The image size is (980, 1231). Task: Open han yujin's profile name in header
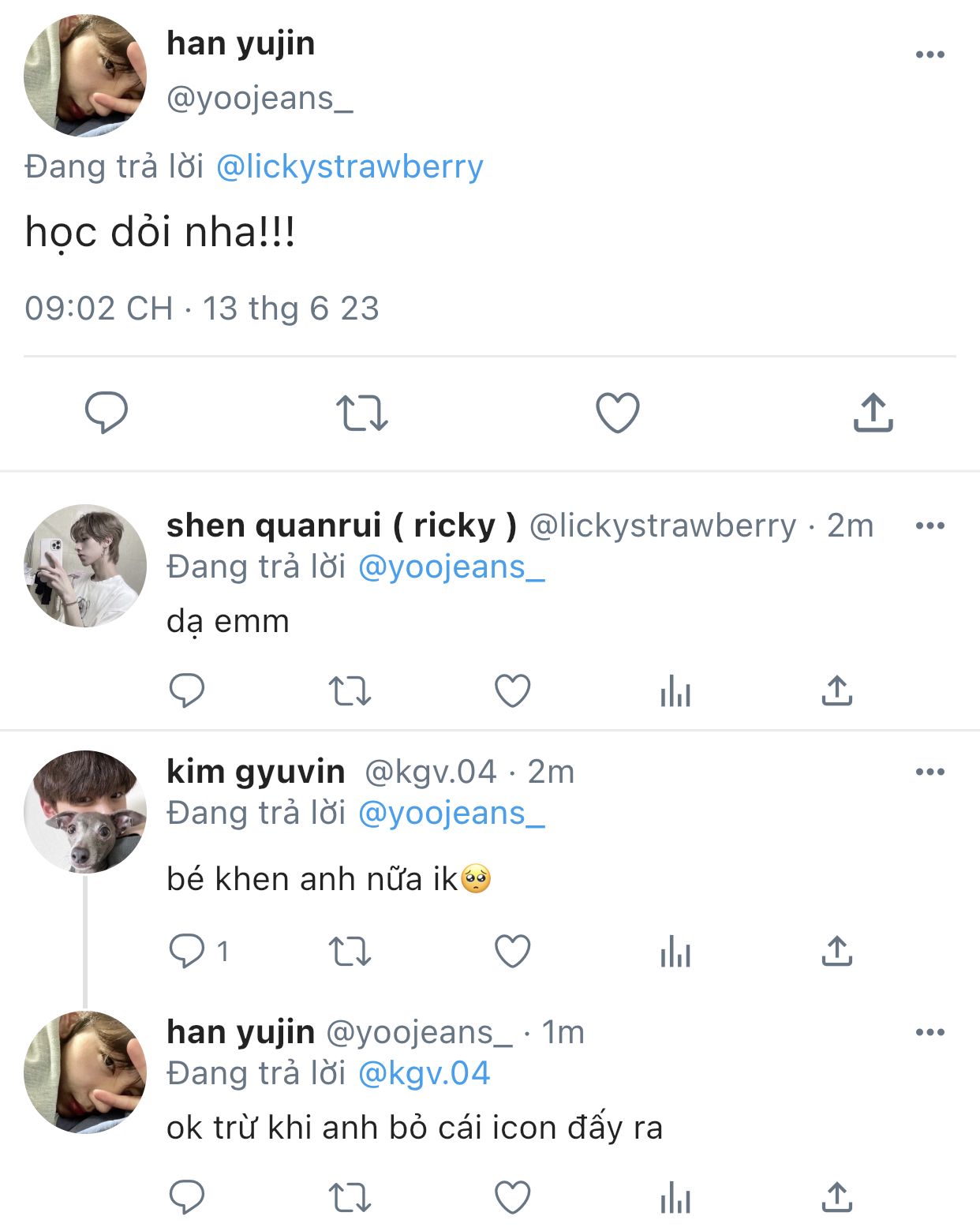click(x=241, y=43)
